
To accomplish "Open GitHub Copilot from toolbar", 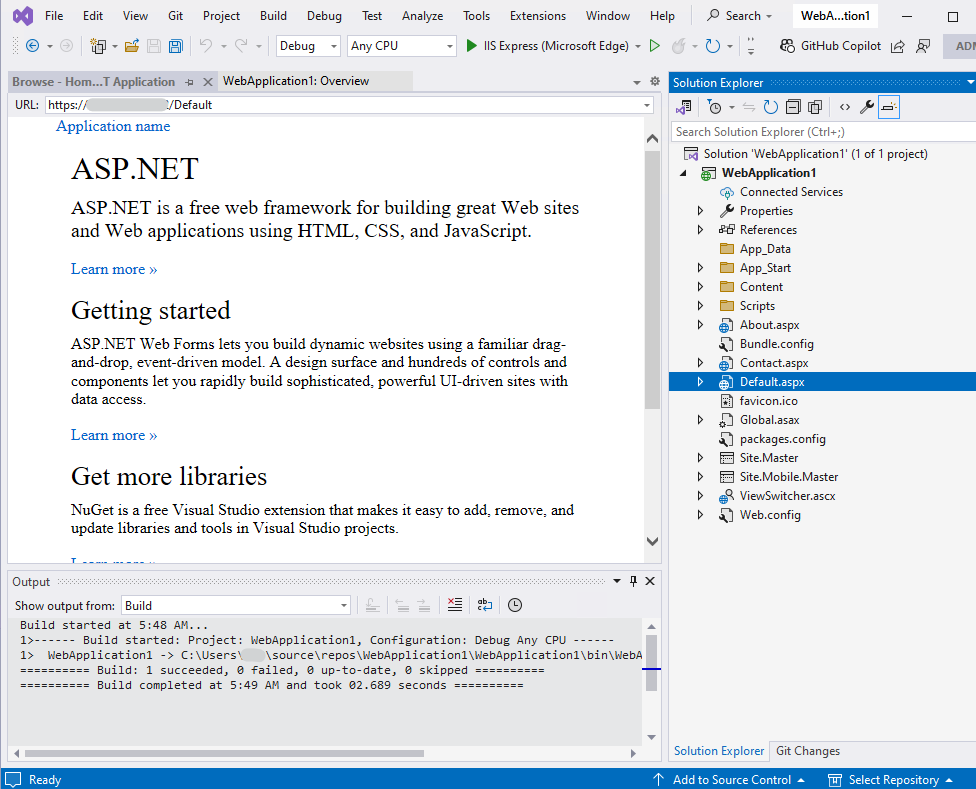I will pos(830,45).
